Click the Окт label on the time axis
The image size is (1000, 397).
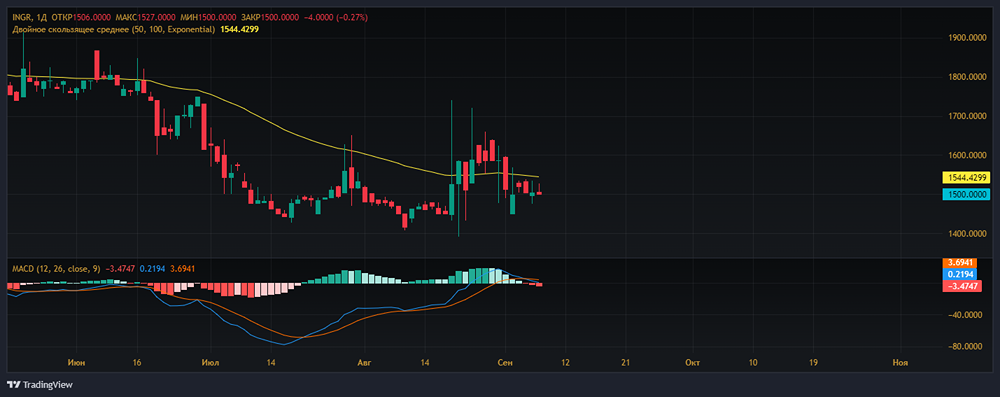(692, 363)
